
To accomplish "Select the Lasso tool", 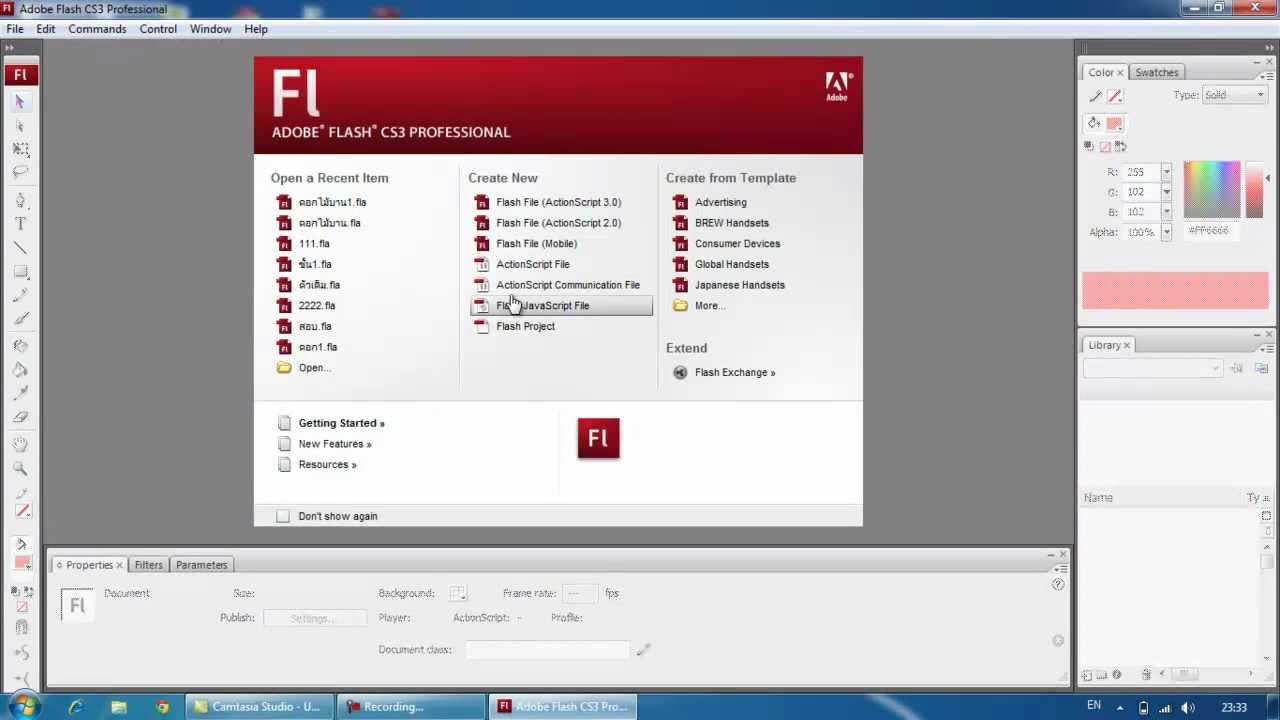I will pyautogui.click(x=20, y=172).
